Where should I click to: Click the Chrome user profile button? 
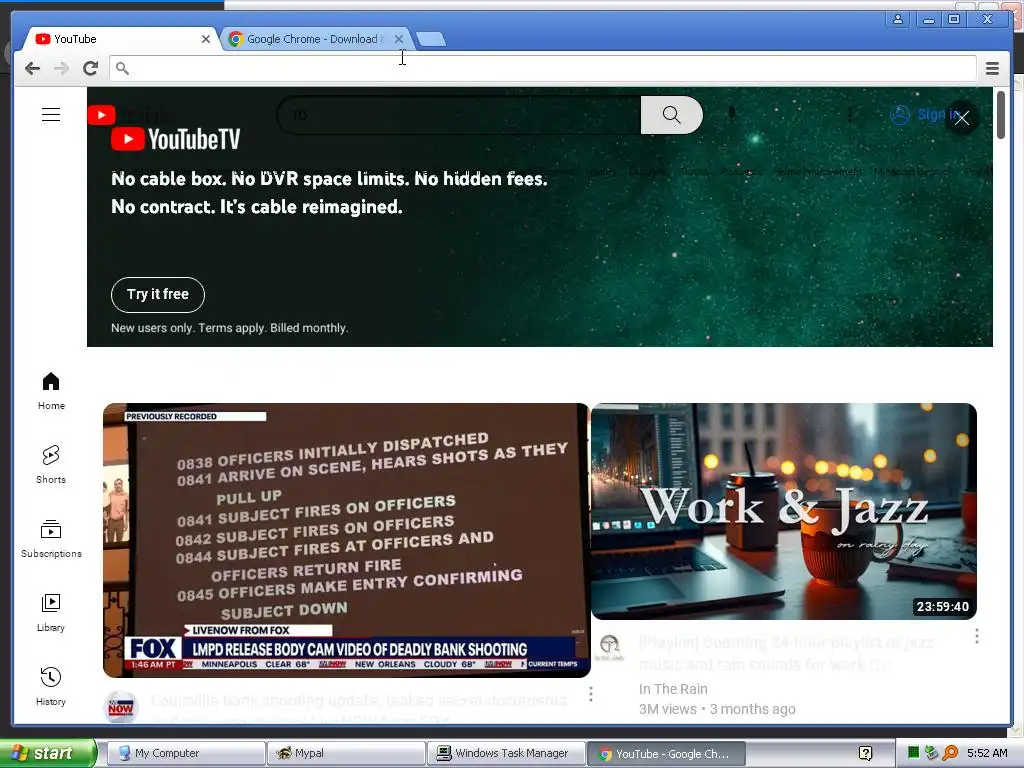898,19
